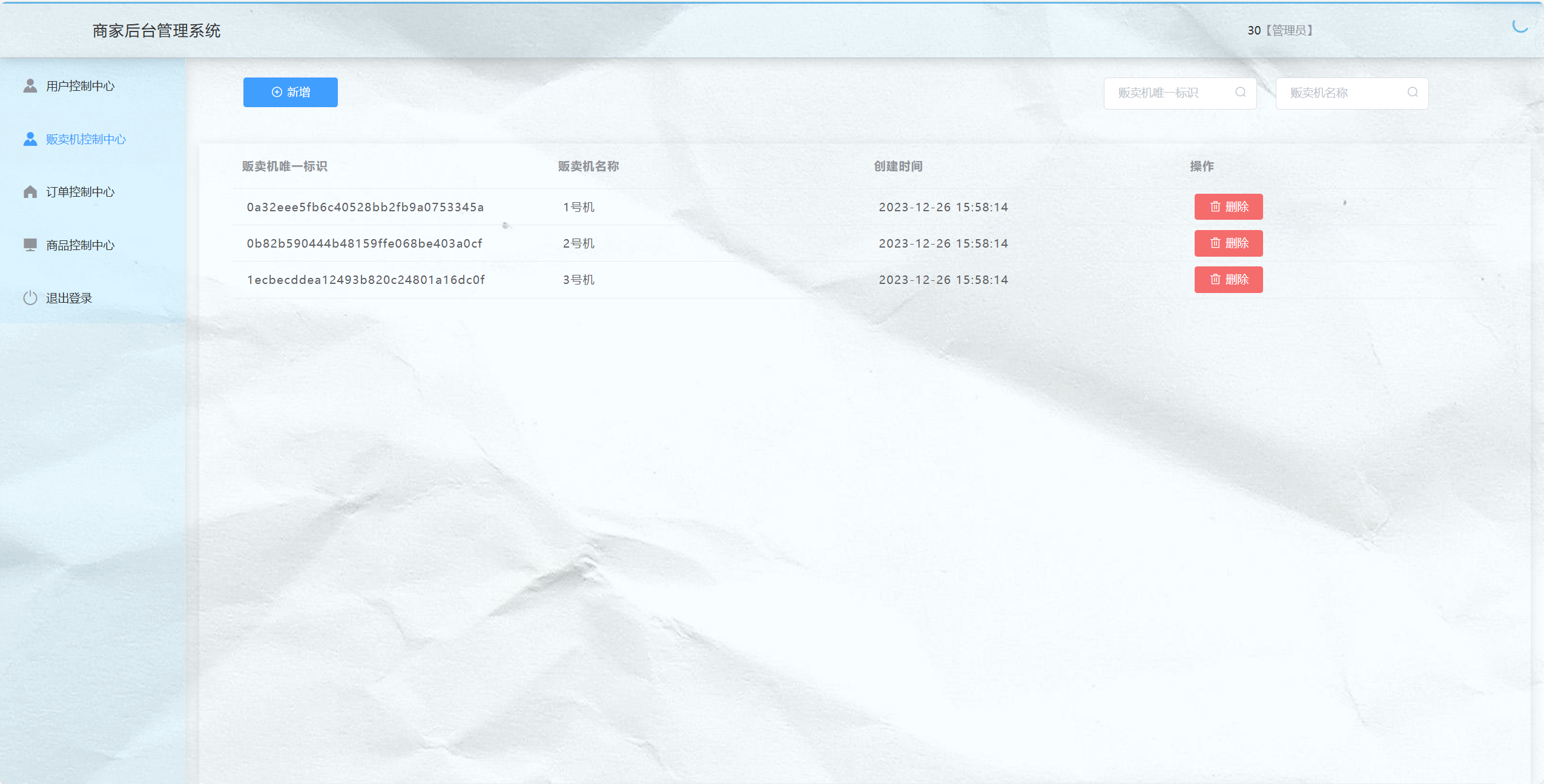
Task: Open the 订单控制中心 menu item
Action: (x=81, y=192)
